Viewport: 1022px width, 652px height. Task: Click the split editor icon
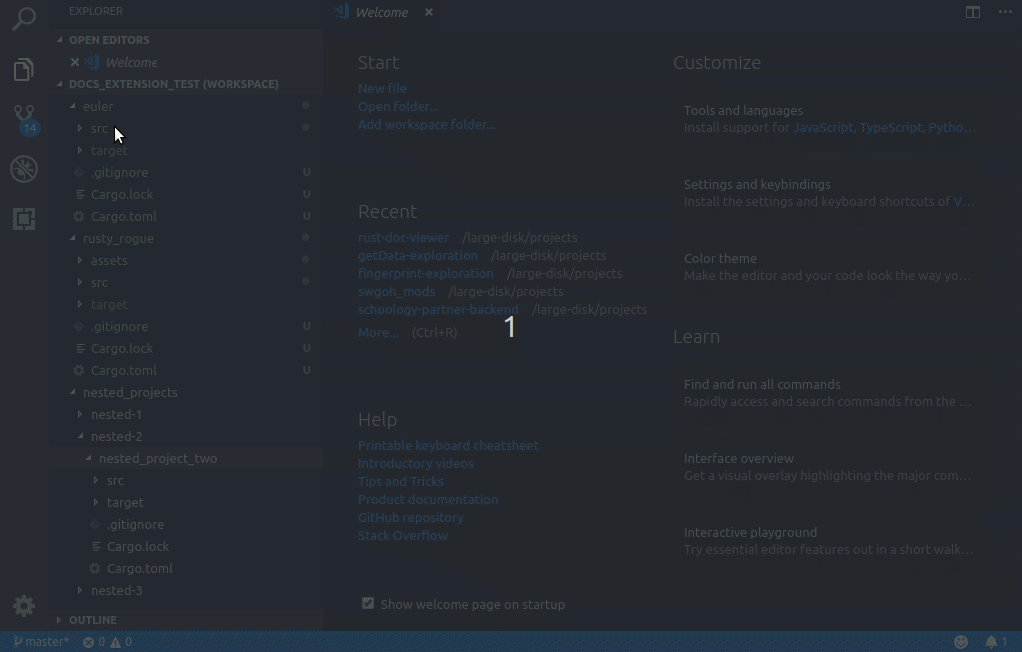[x=972, y=12]
